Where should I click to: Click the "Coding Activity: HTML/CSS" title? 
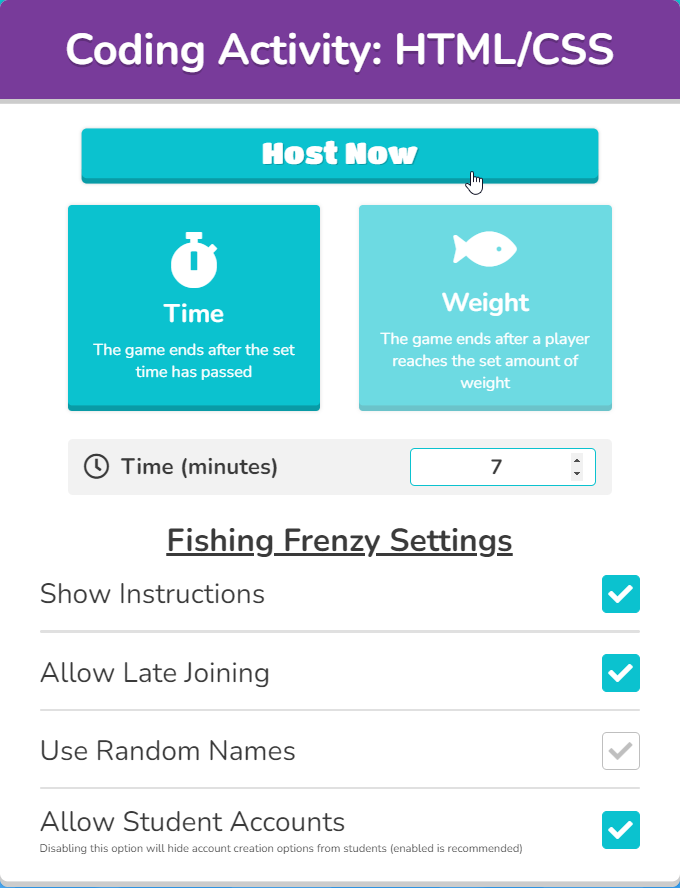[339, 50]
